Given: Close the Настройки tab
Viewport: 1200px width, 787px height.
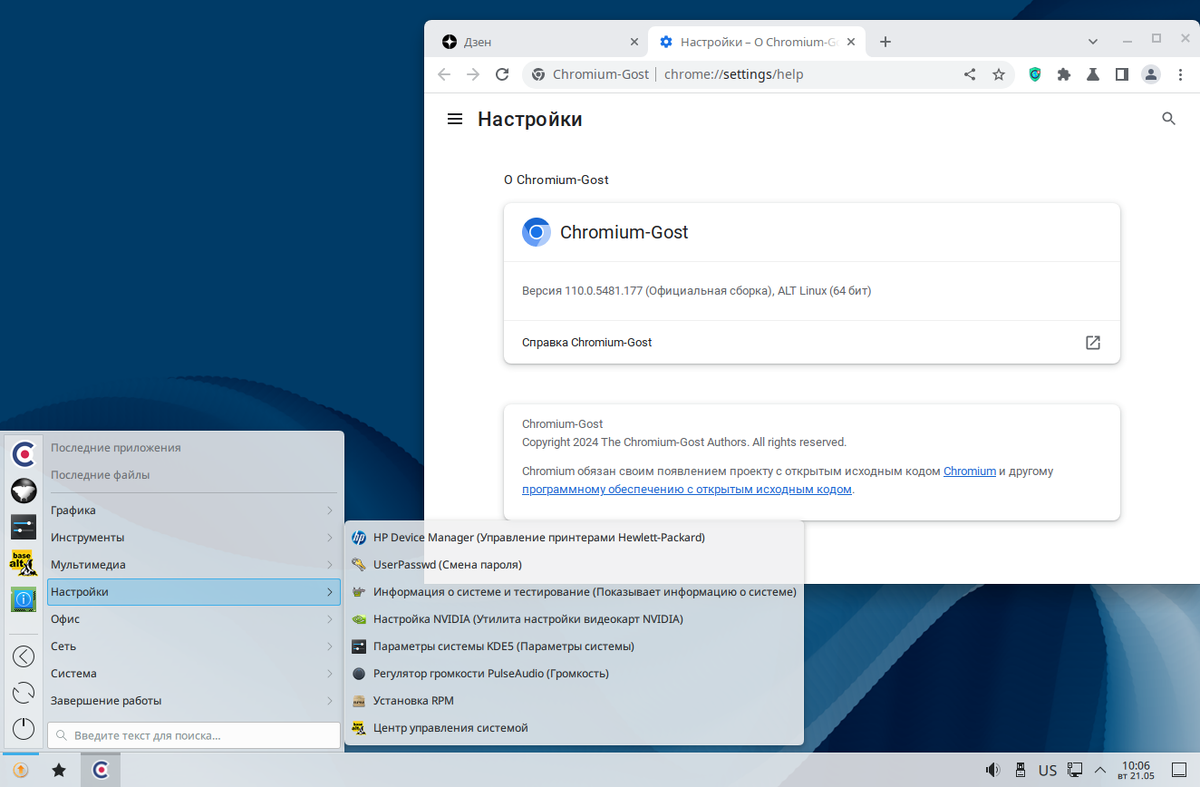Looking at the screenshot, I should point(851,42).
